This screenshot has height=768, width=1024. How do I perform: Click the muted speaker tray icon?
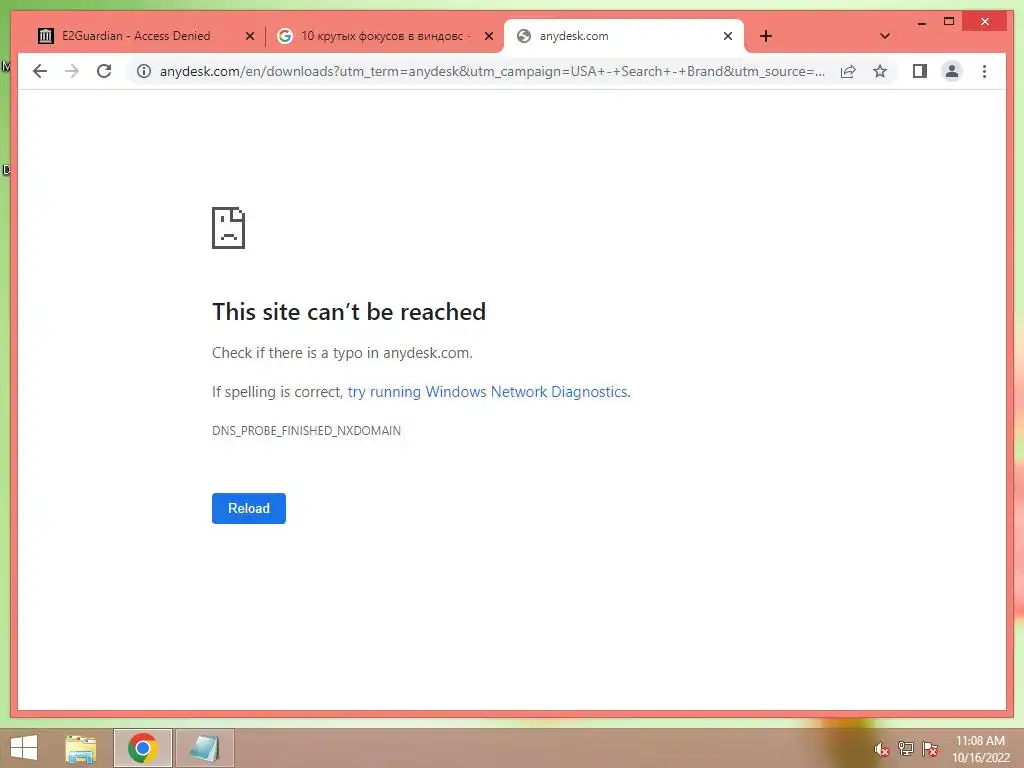point(881,749)
